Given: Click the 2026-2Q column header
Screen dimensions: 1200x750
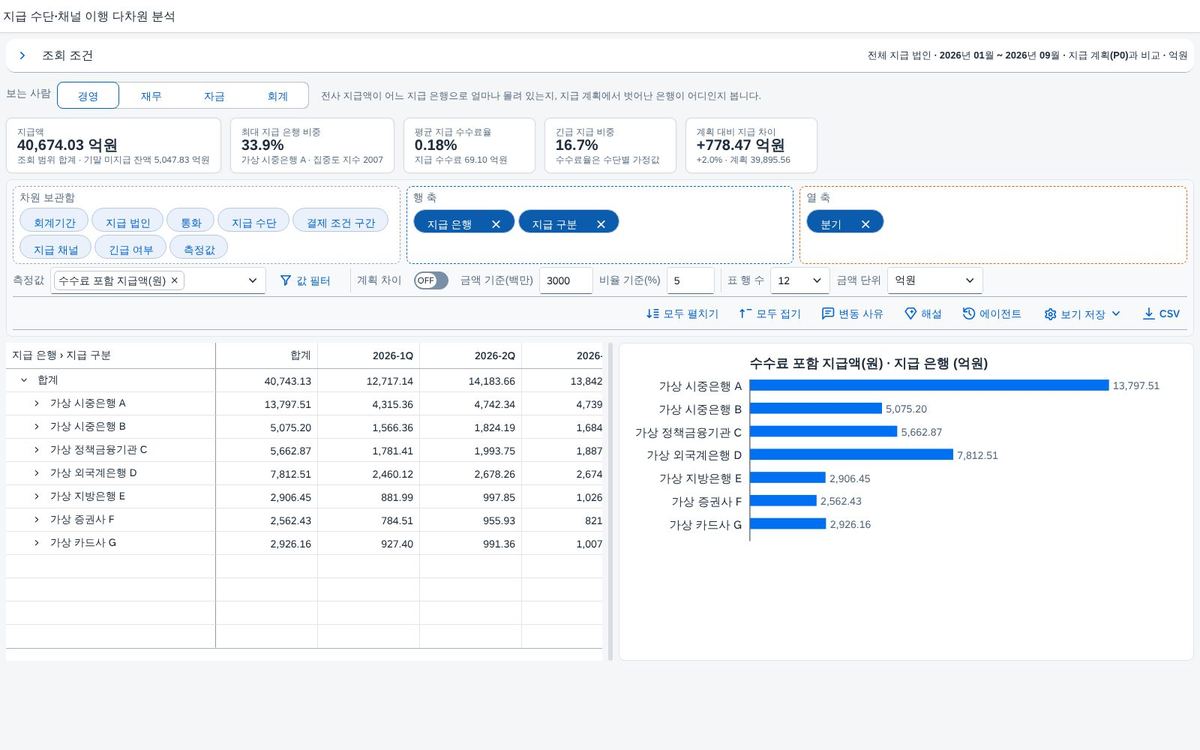Looking at the screenshot, I should click(x=471, y=355).
